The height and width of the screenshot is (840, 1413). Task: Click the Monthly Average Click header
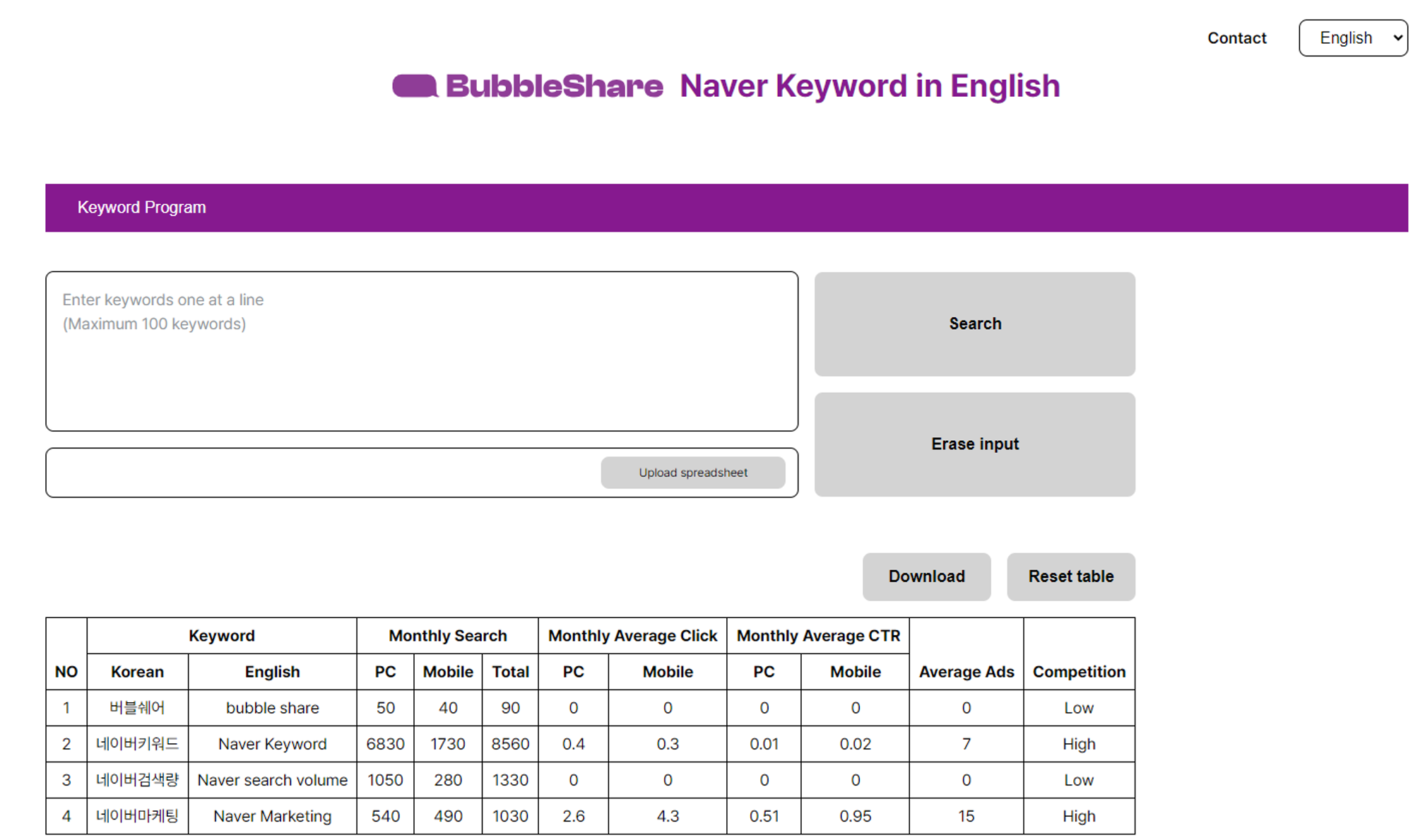click(632, 636)
